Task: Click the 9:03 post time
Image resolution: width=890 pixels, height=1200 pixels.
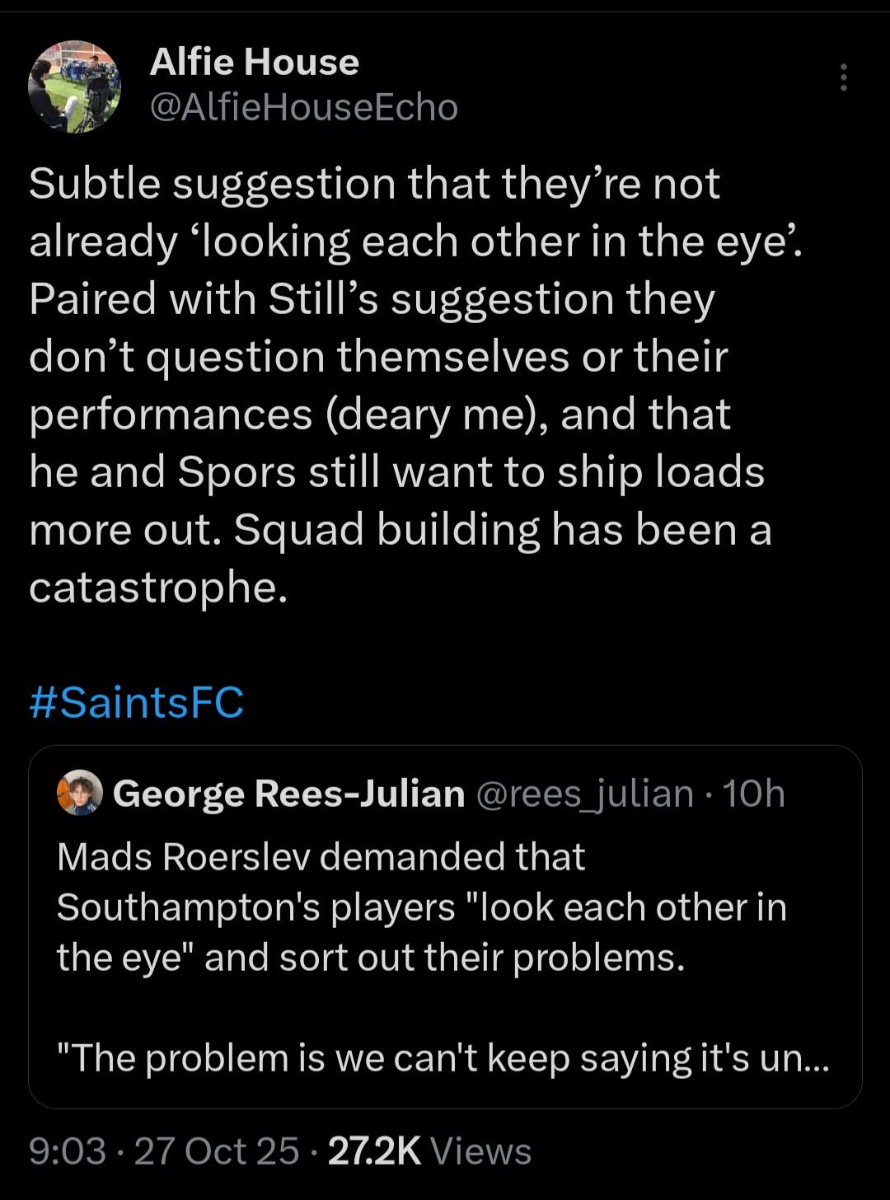Action: [x=67, y=1151]
